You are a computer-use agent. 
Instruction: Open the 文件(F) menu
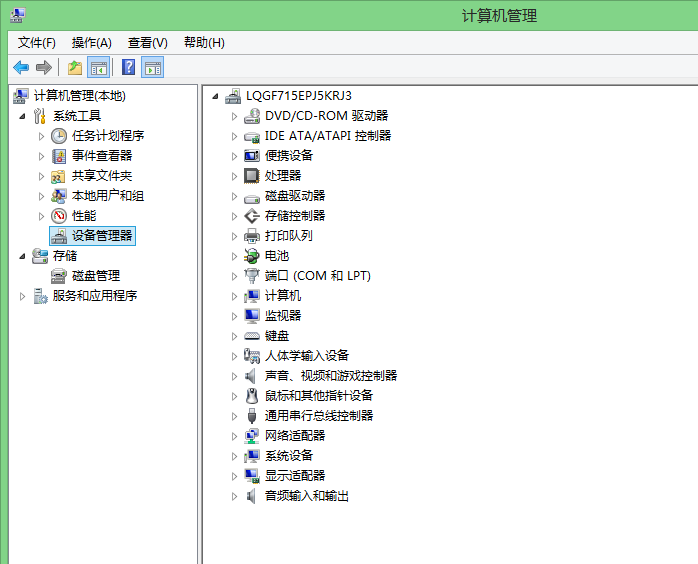click(x=37, y=42)
